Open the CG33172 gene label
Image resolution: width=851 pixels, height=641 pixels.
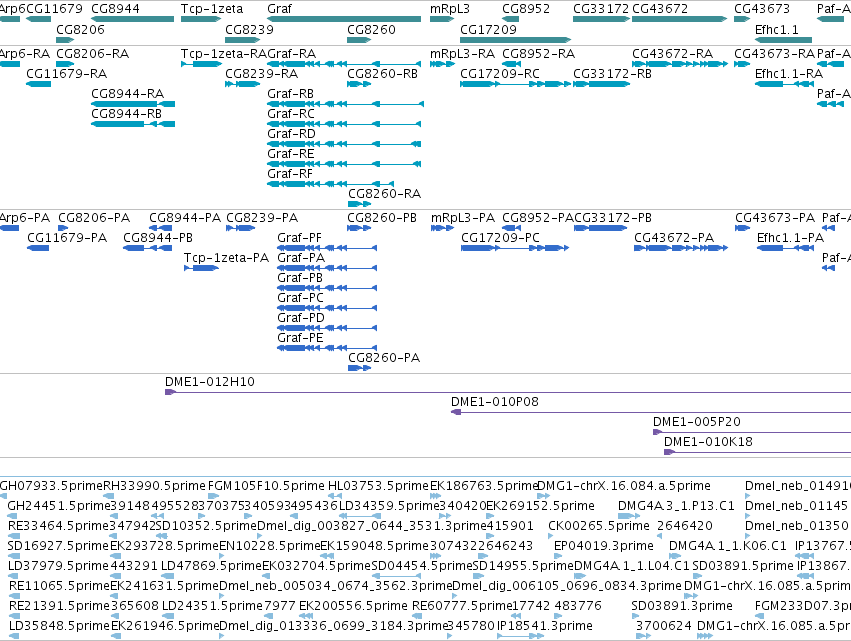601,9
